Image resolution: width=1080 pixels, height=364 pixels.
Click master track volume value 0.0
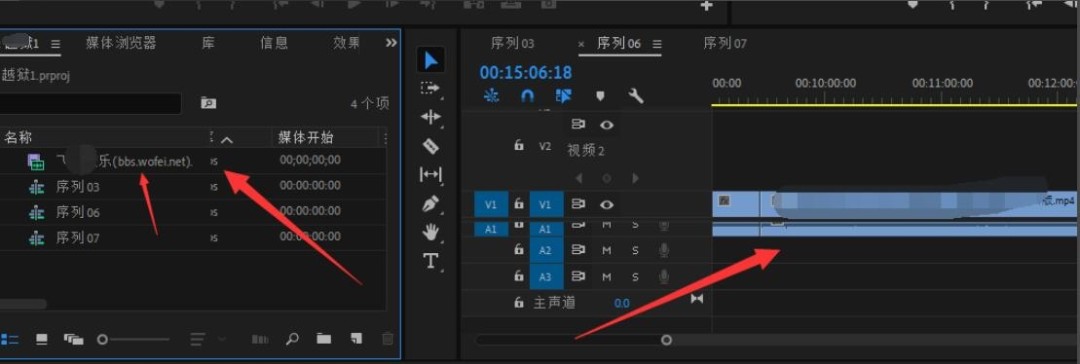[x=622, y=303]
